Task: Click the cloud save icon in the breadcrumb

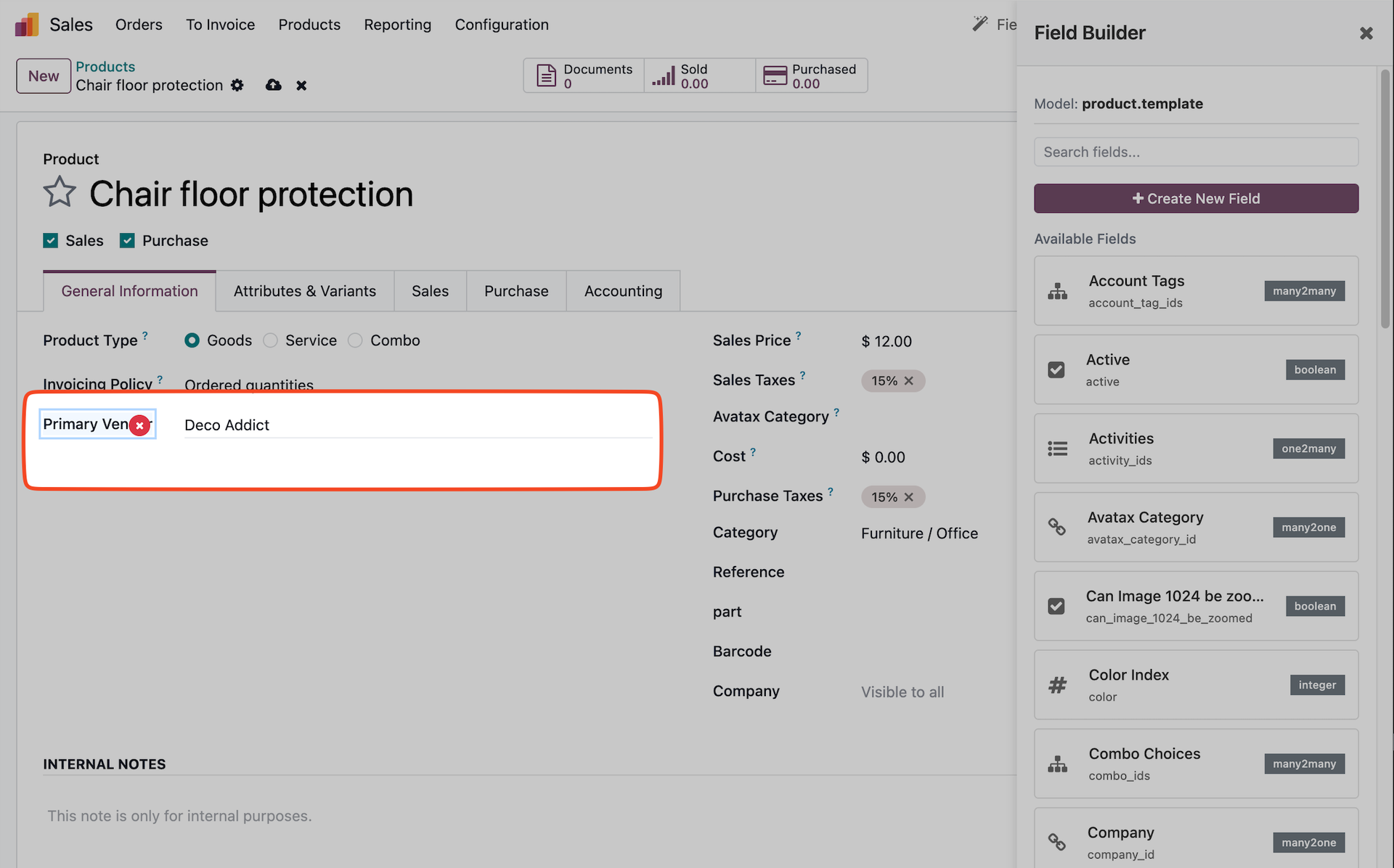Action: tap(273, 86)
